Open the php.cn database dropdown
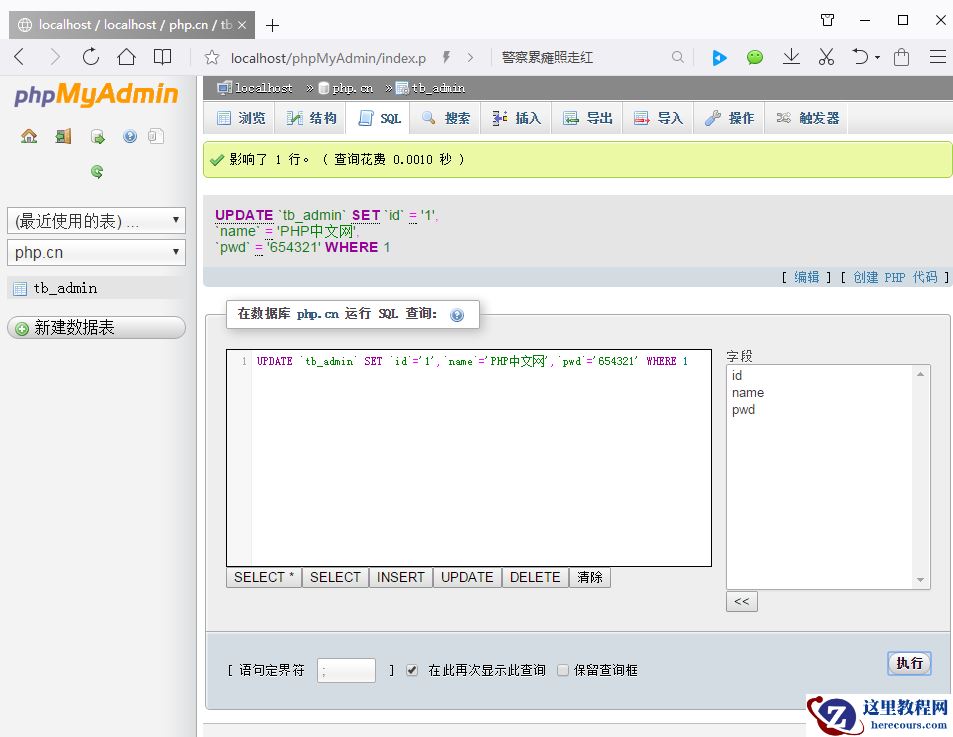This screenshot has width=953, height=737. click(96, 253)
